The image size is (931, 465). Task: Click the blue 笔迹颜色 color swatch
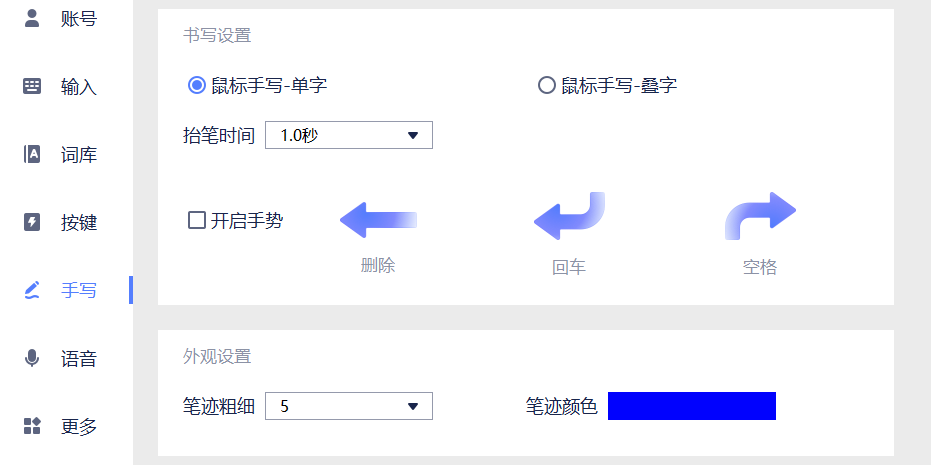(691, 406)
